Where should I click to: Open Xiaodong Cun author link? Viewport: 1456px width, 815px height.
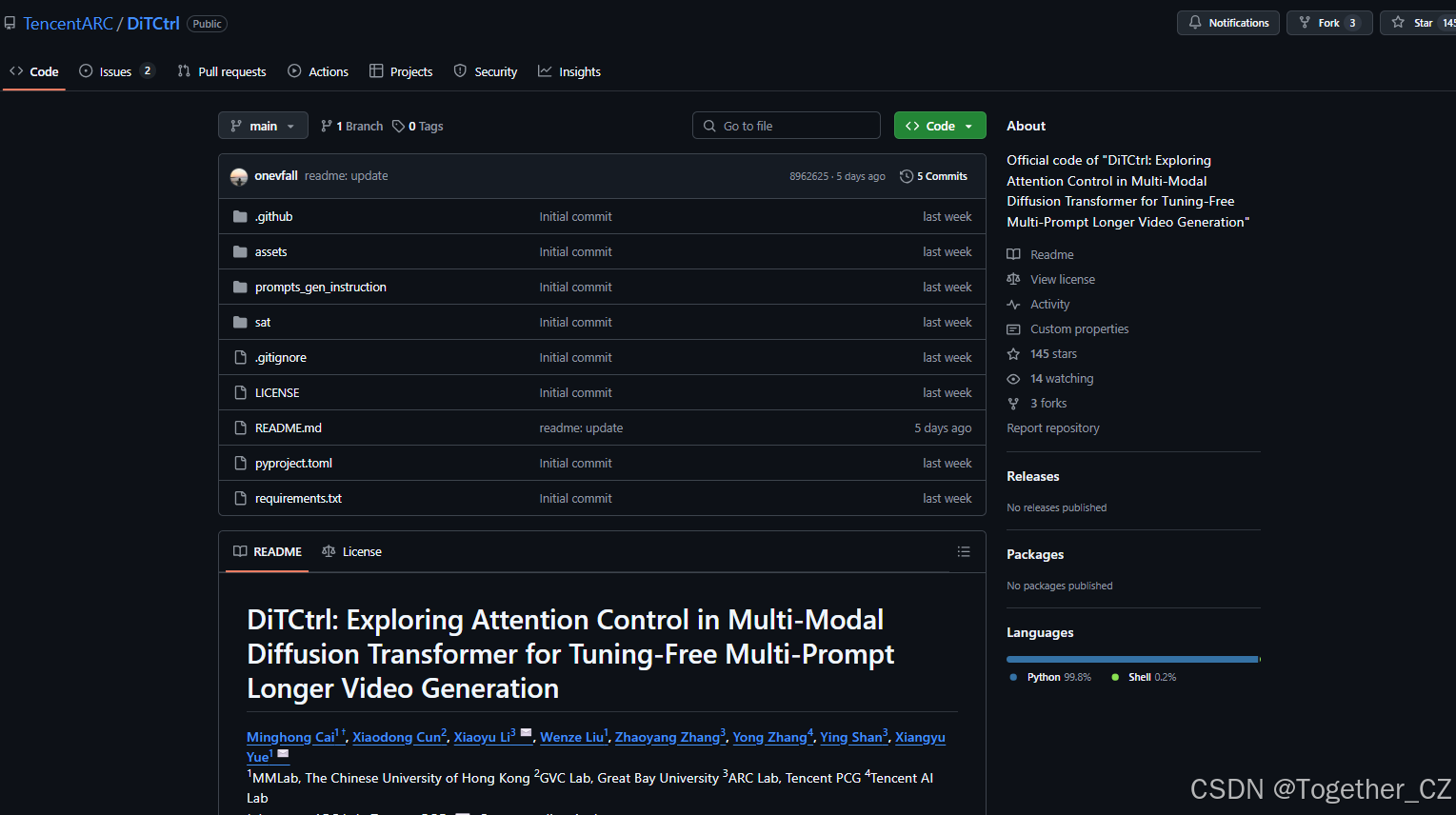(x=397, y=737)
